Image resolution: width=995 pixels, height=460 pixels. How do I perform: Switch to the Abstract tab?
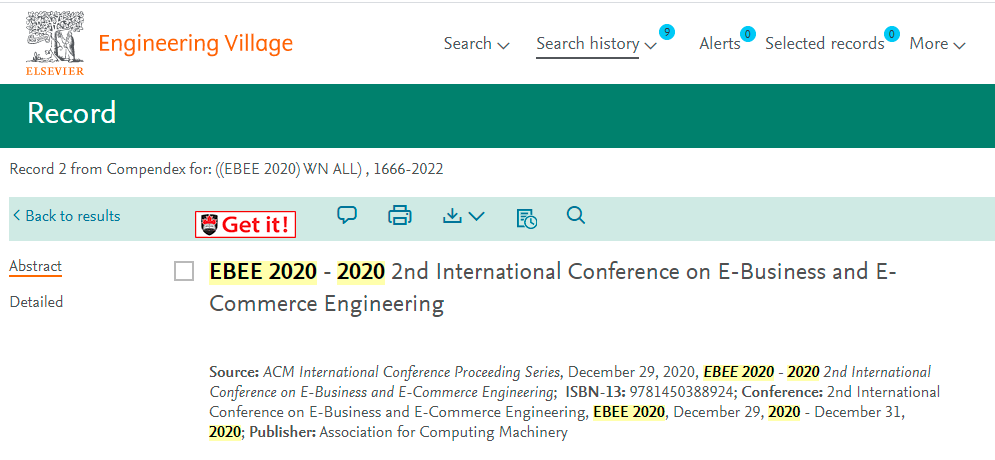pyautogui.click(x=36, y=266)
